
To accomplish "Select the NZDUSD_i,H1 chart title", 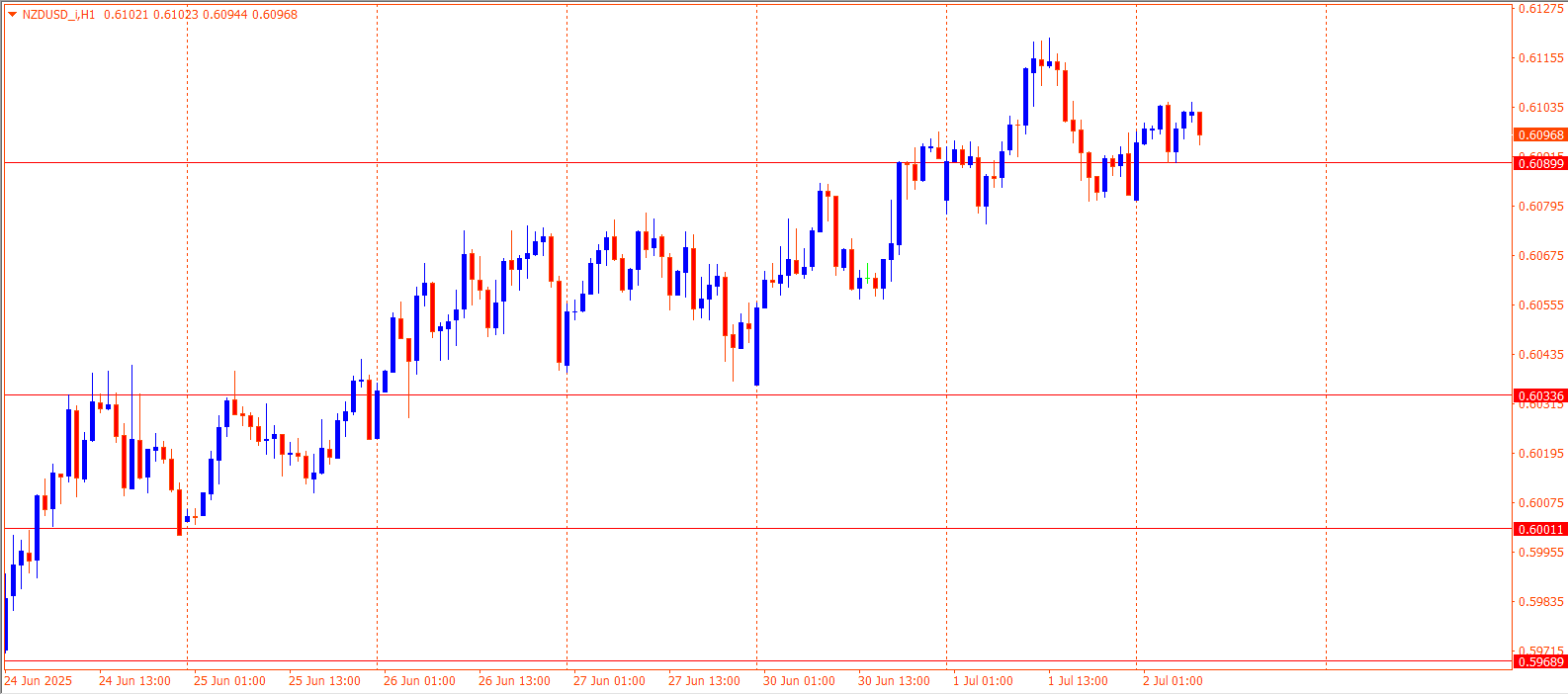I will (x=59, y=15).
